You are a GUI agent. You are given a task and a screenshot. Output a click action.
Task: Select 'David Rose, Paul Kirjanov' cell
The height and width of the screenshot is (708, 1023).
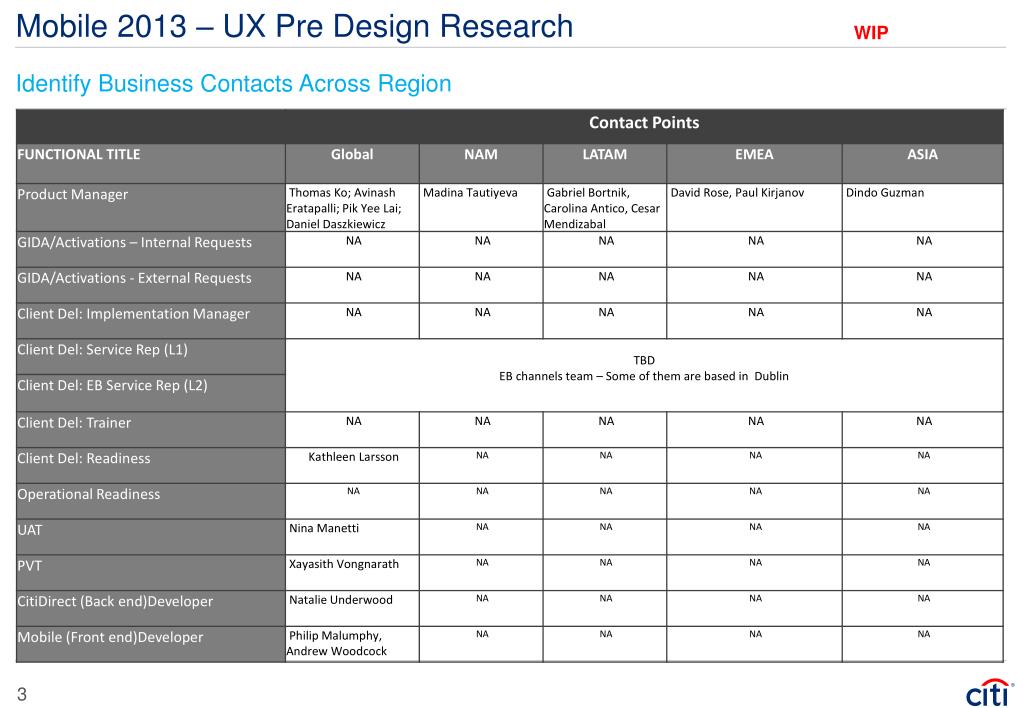(x=754, y=208)
